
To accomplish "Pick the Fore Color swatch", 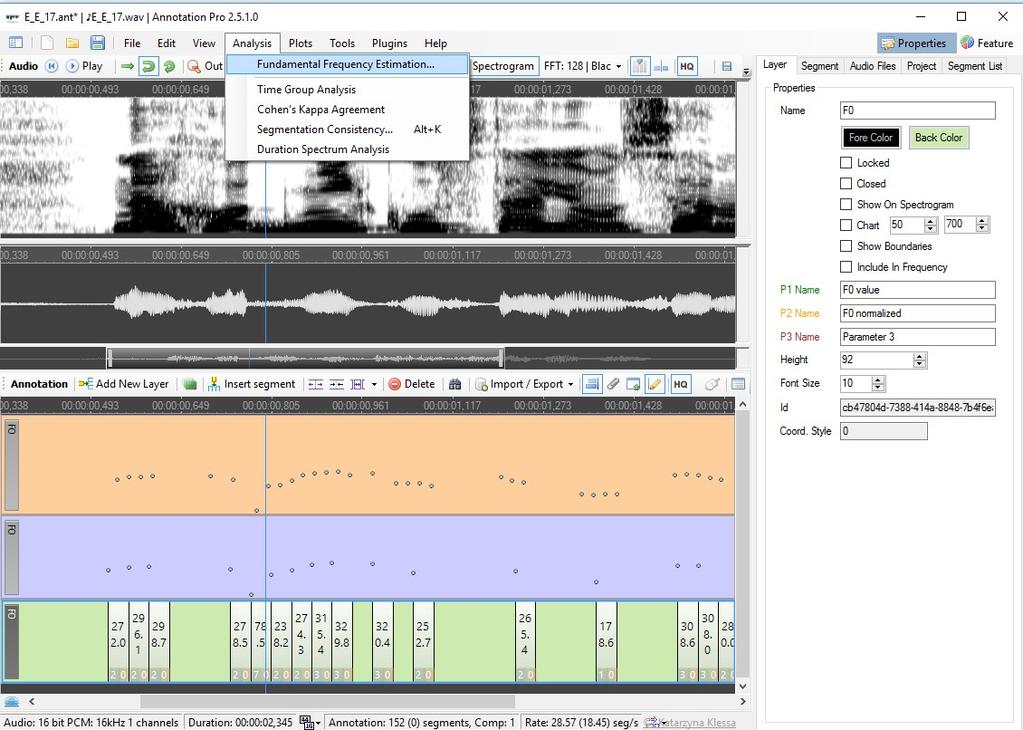I will pyautogui.click(x=871, y=138).
